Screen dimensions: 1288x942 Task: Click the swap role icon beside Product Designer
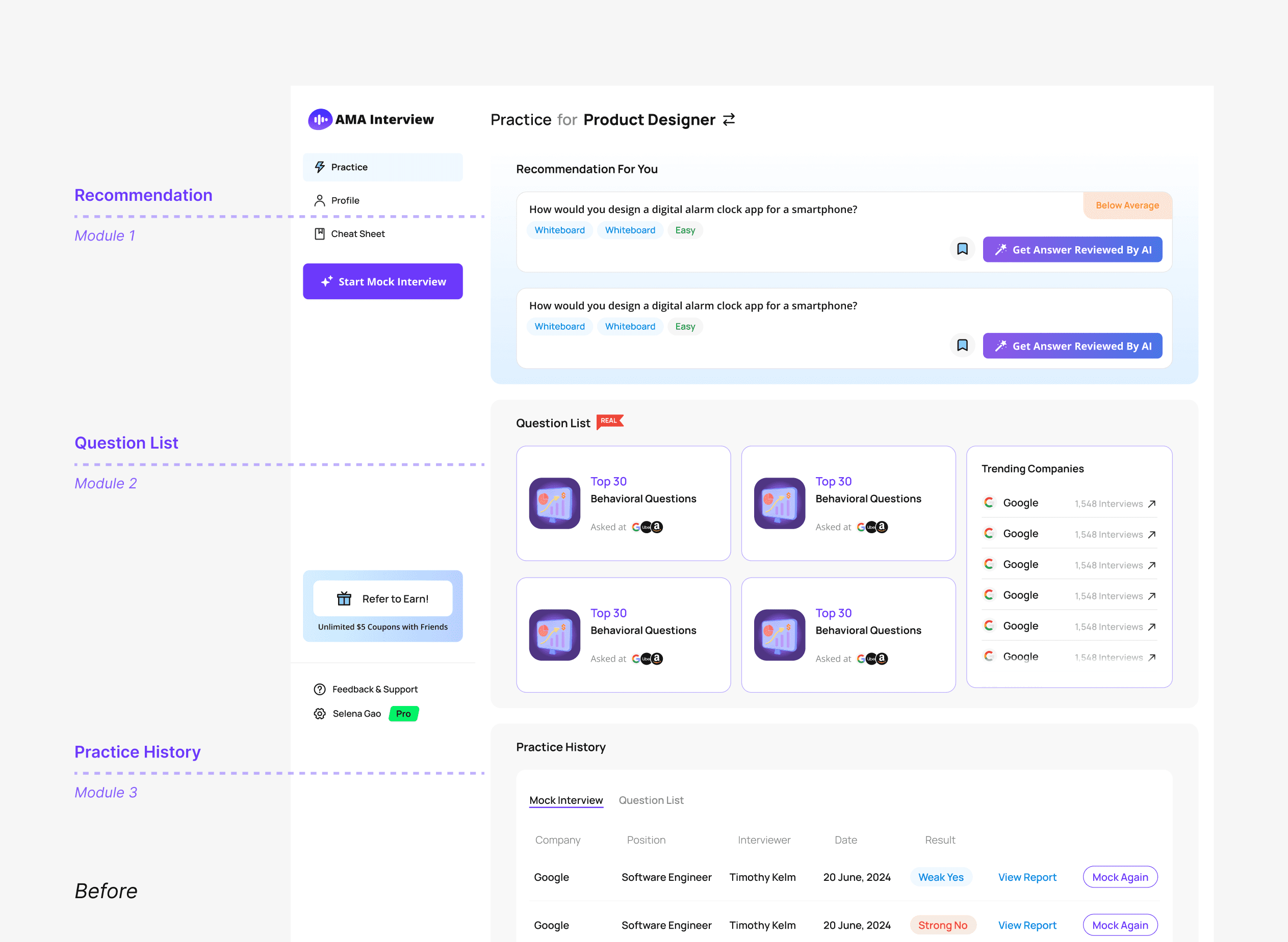click(x=729, y=120)
